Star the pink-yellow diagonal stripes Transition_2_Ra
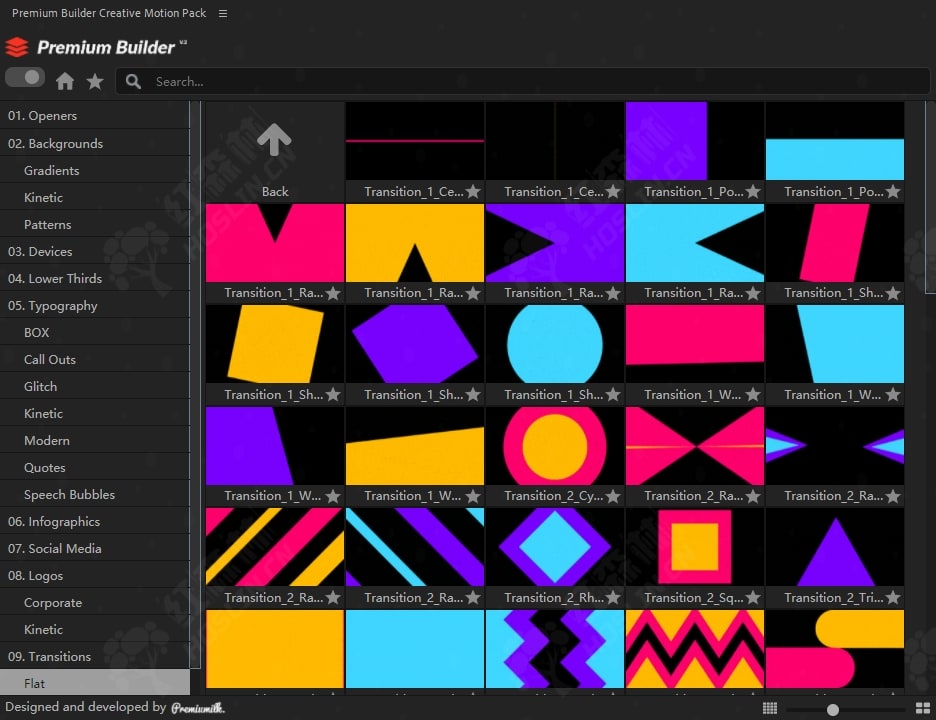Viewport: 936px width, 720px height. pyautogui.click(x=333, y=597)
